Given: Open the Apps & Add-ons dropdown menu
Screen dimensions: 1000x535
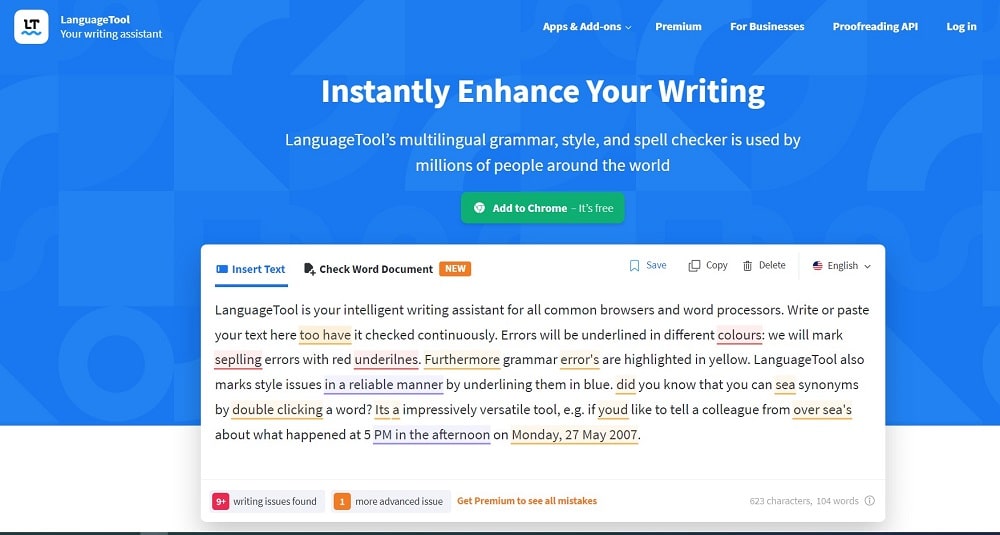Looking at the screenshot, I should coord(587,27).
